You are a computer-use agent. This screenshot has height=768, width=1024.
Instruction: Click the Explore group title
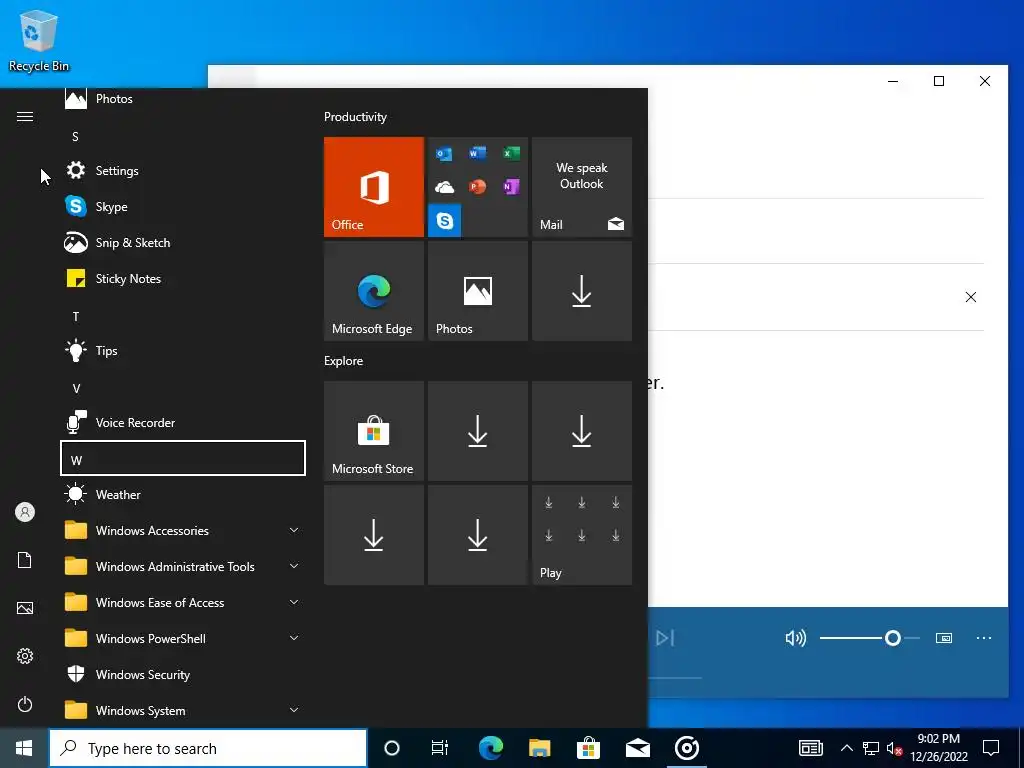tap(344, 361)
